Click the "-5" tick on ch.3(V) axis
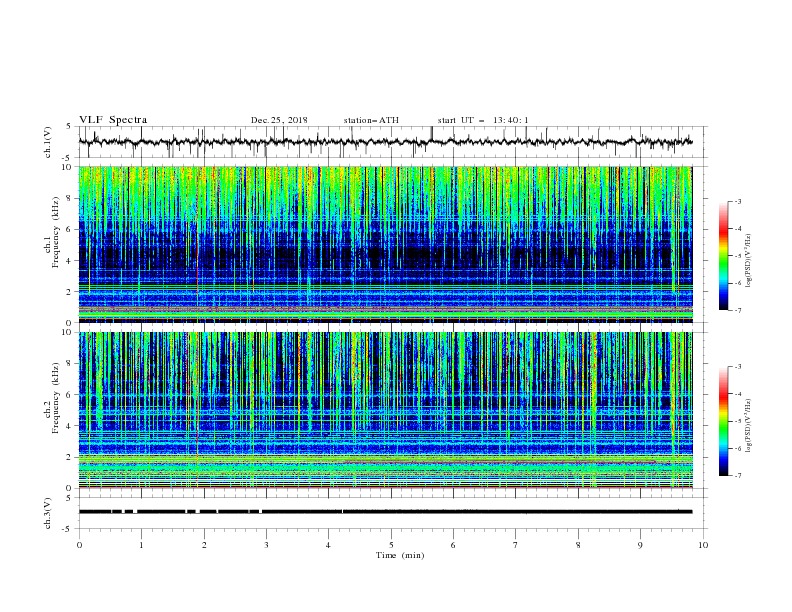The image size is (792, 612). [x=68, y=529]
